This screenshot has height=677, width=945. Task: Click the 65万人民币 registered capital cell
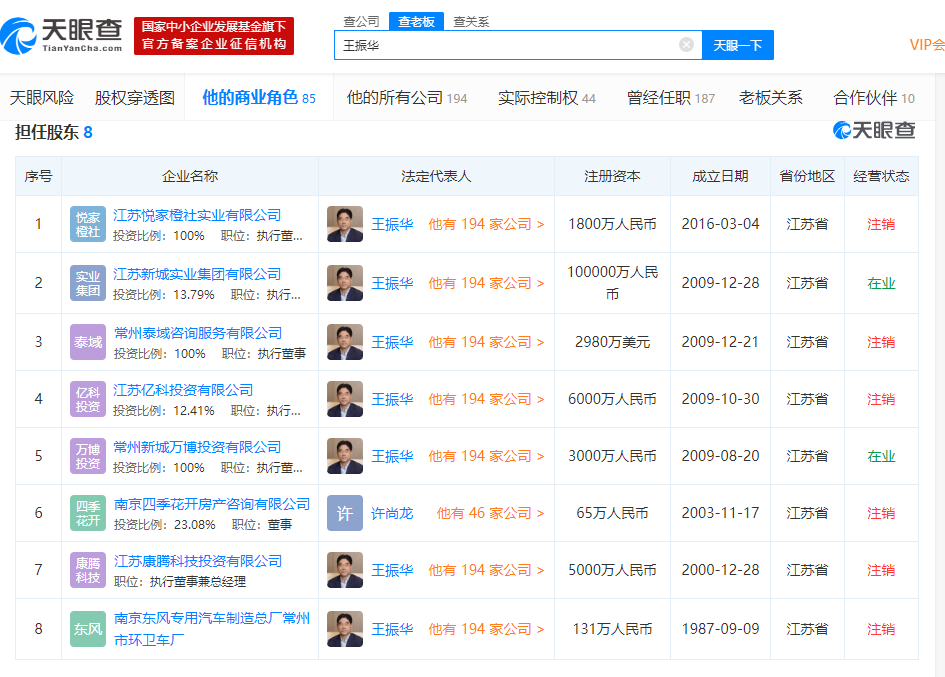[612, 513]
